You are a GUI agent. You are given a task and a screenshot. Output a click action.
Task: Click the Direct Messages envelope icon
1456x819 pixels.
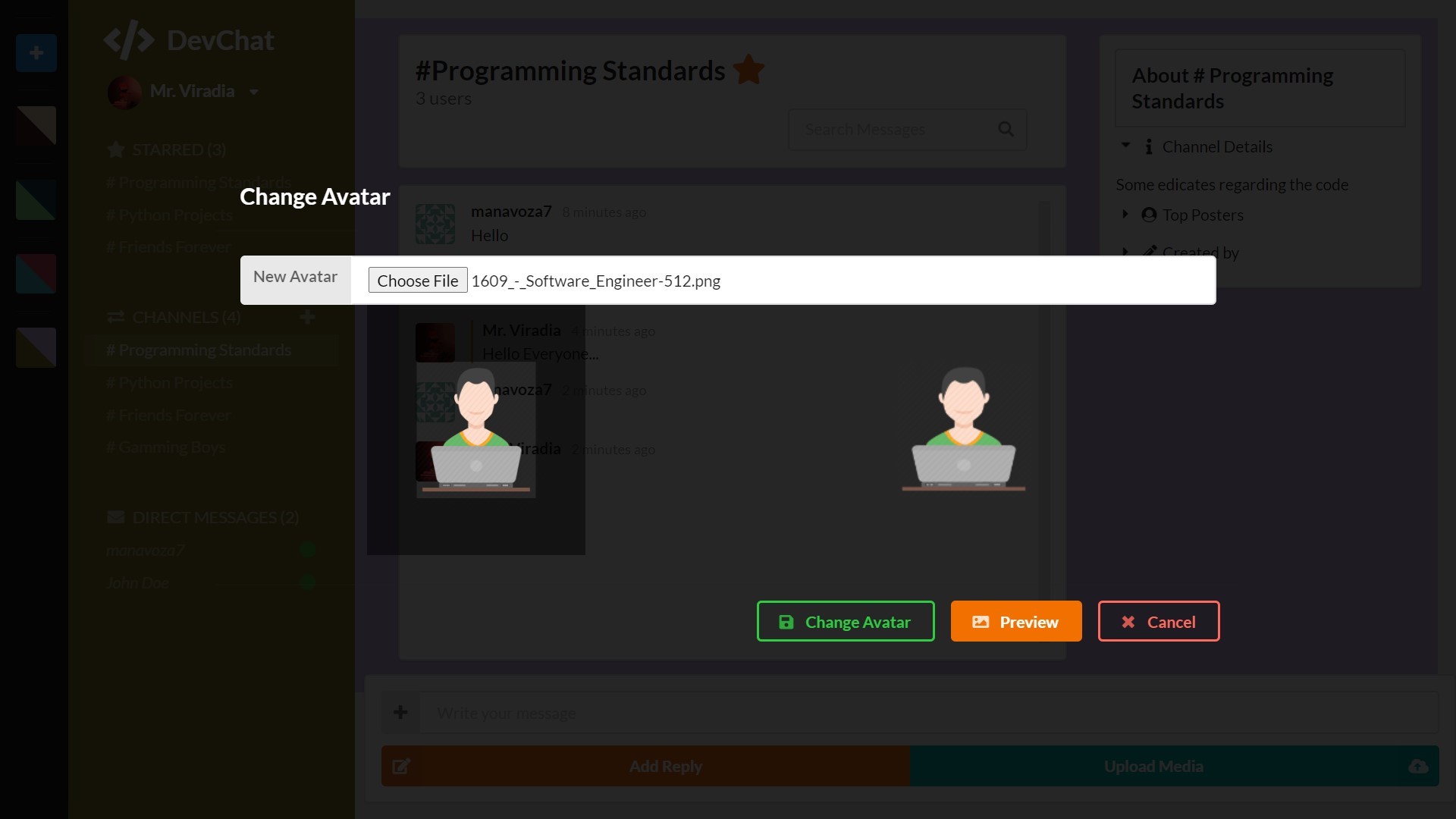tap(116, 517)
